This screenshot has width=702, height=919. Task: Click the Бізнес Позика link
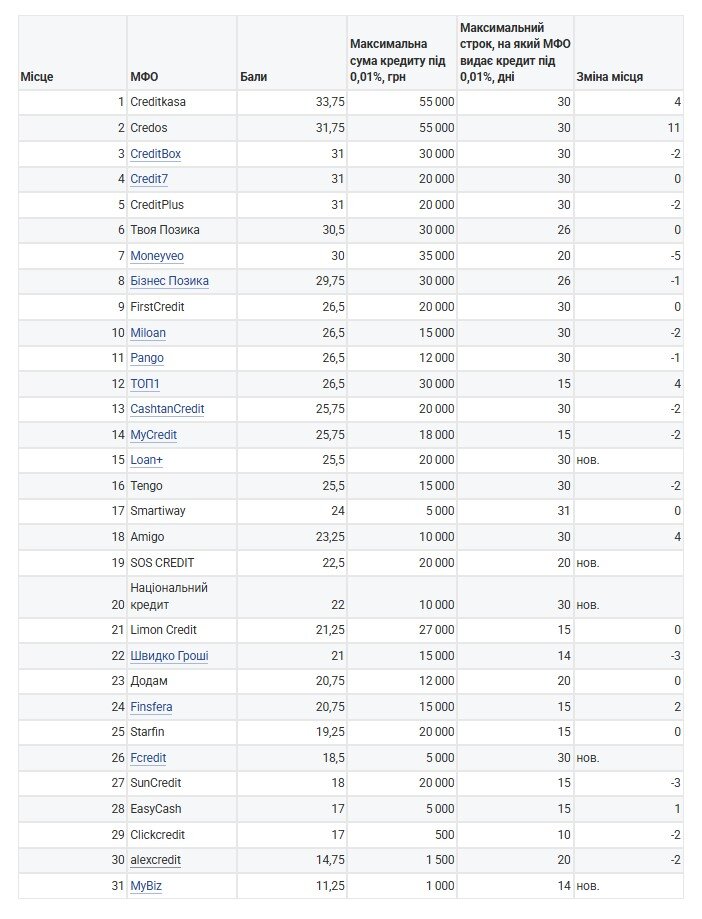coord(169,281)
